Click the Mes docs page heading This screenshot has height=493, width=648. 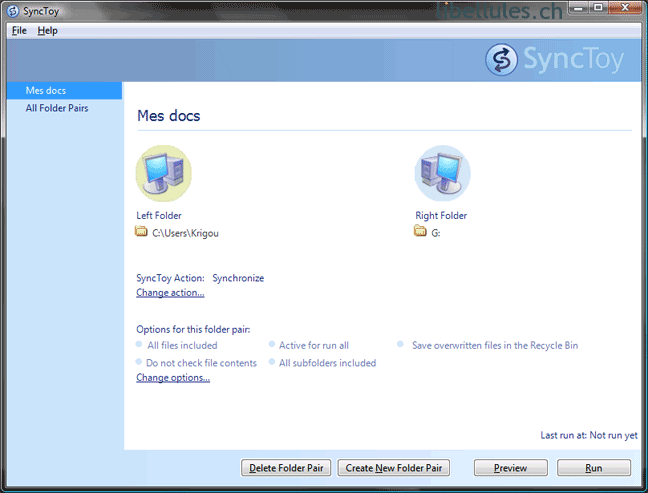(169, 116)
